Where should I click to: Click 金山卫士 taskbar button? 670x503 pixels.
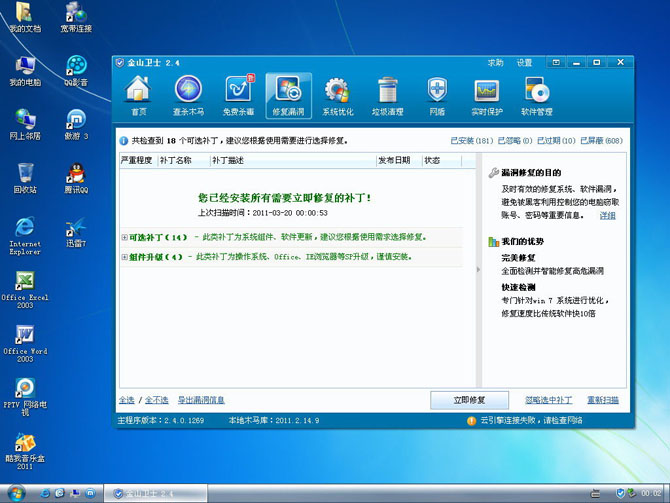tap(156, 494)
